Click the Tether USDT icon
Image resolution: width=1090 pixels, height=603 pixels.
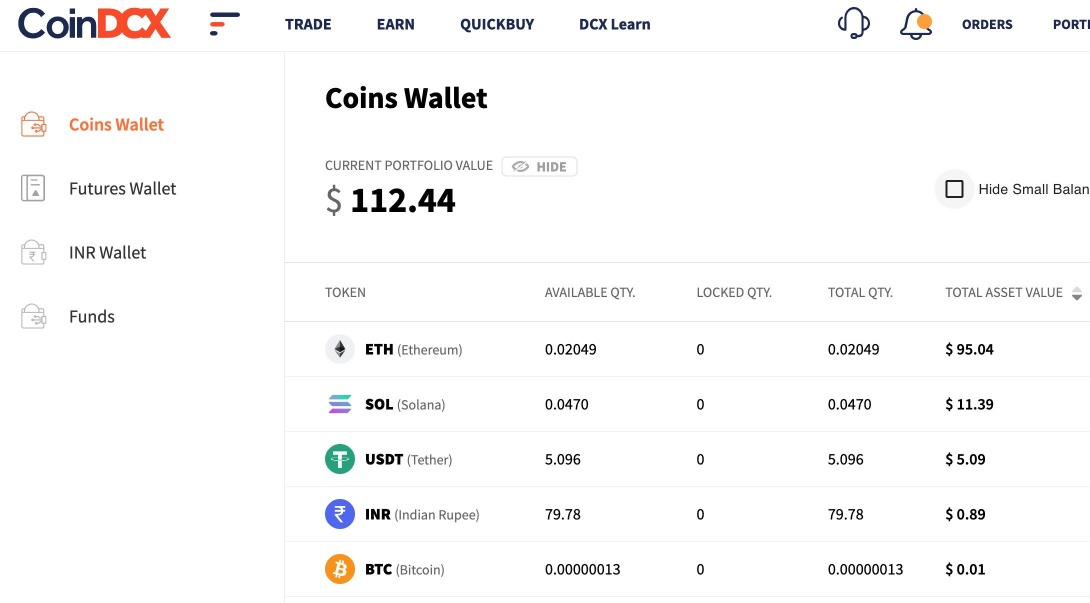tap(340, 459)
